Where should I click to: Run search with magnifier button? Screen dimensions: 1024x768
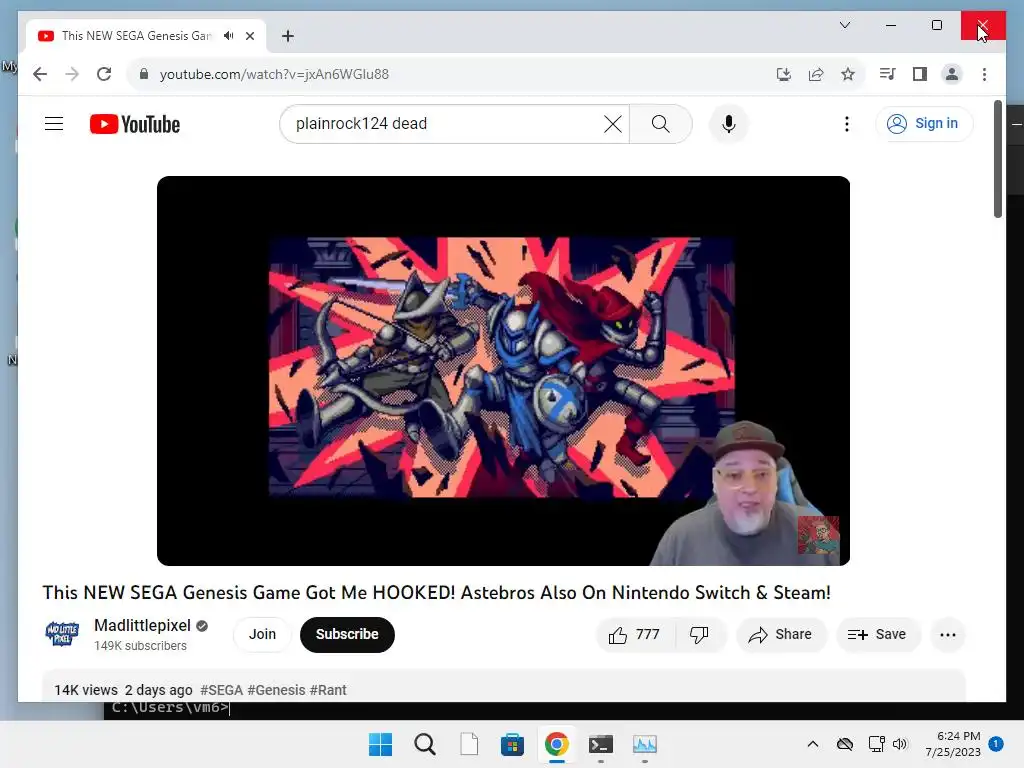(x=660, y=123)
